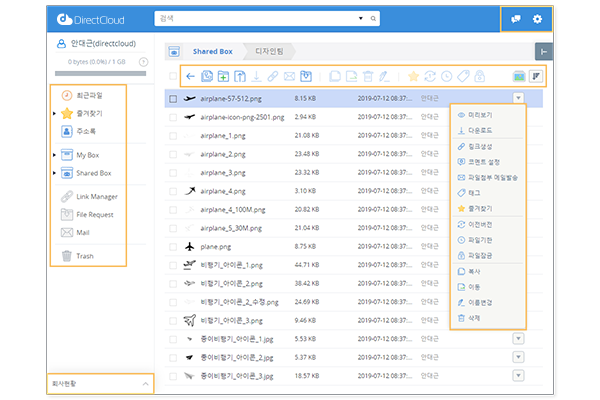Expand the 즐겨찾기 tree arrow in sidebar
This screenshot has height=400, width=600.
pyautogui.click(x=54, y=113)
